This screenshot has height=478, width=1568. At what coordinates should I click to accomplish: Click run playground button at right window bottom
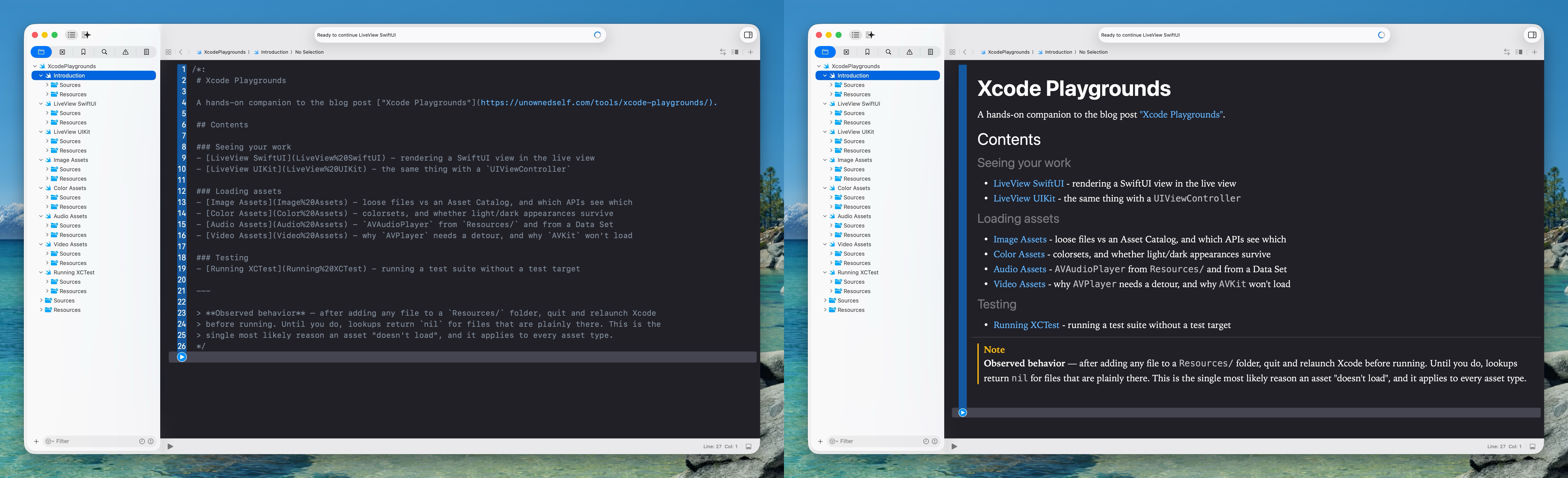(954, 446)
